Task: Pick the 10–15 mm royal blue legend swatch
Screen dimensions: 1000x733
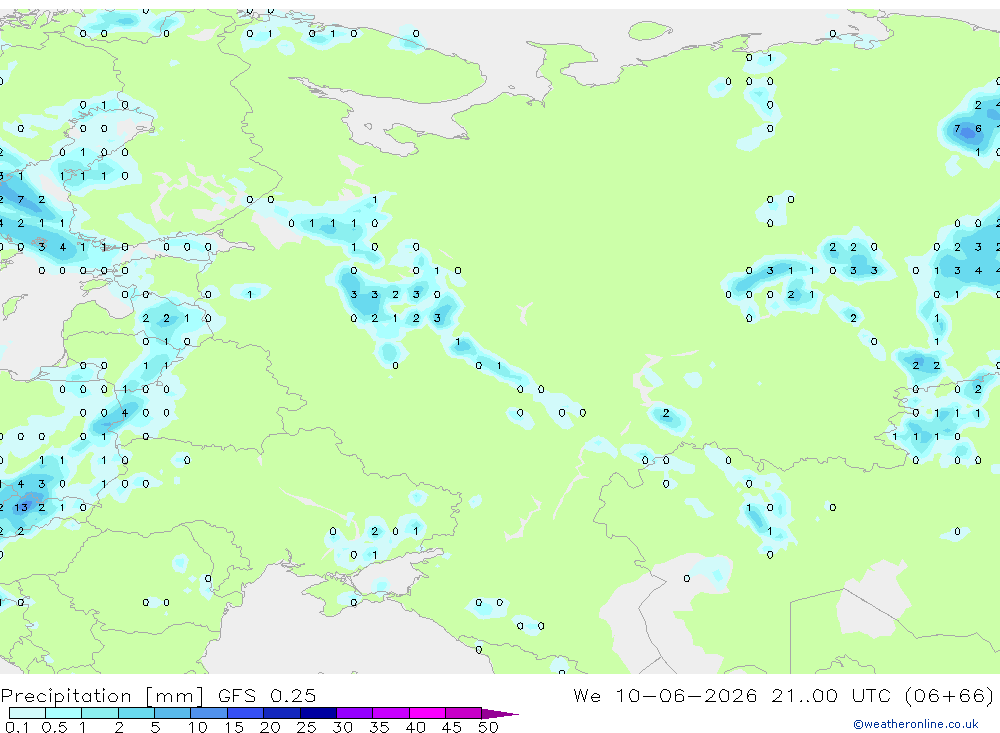Action: [x=209, y=713]
